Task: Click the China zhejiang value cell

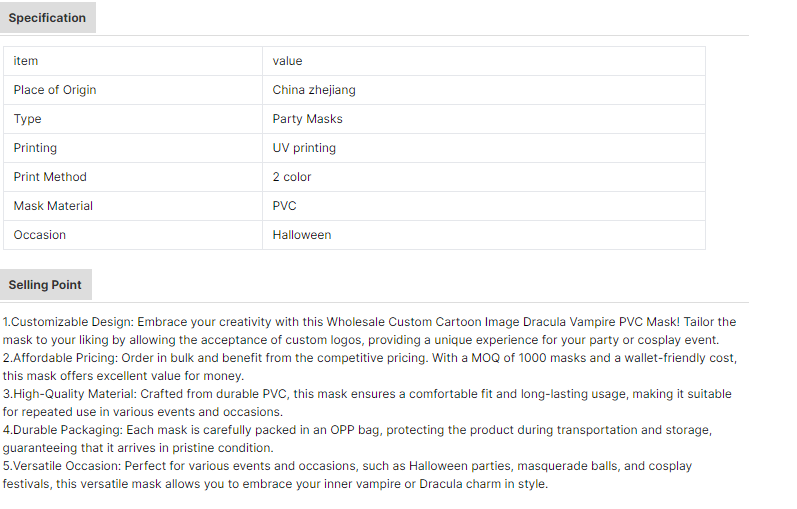Action: pyautogui.click(x=483, y=90)
